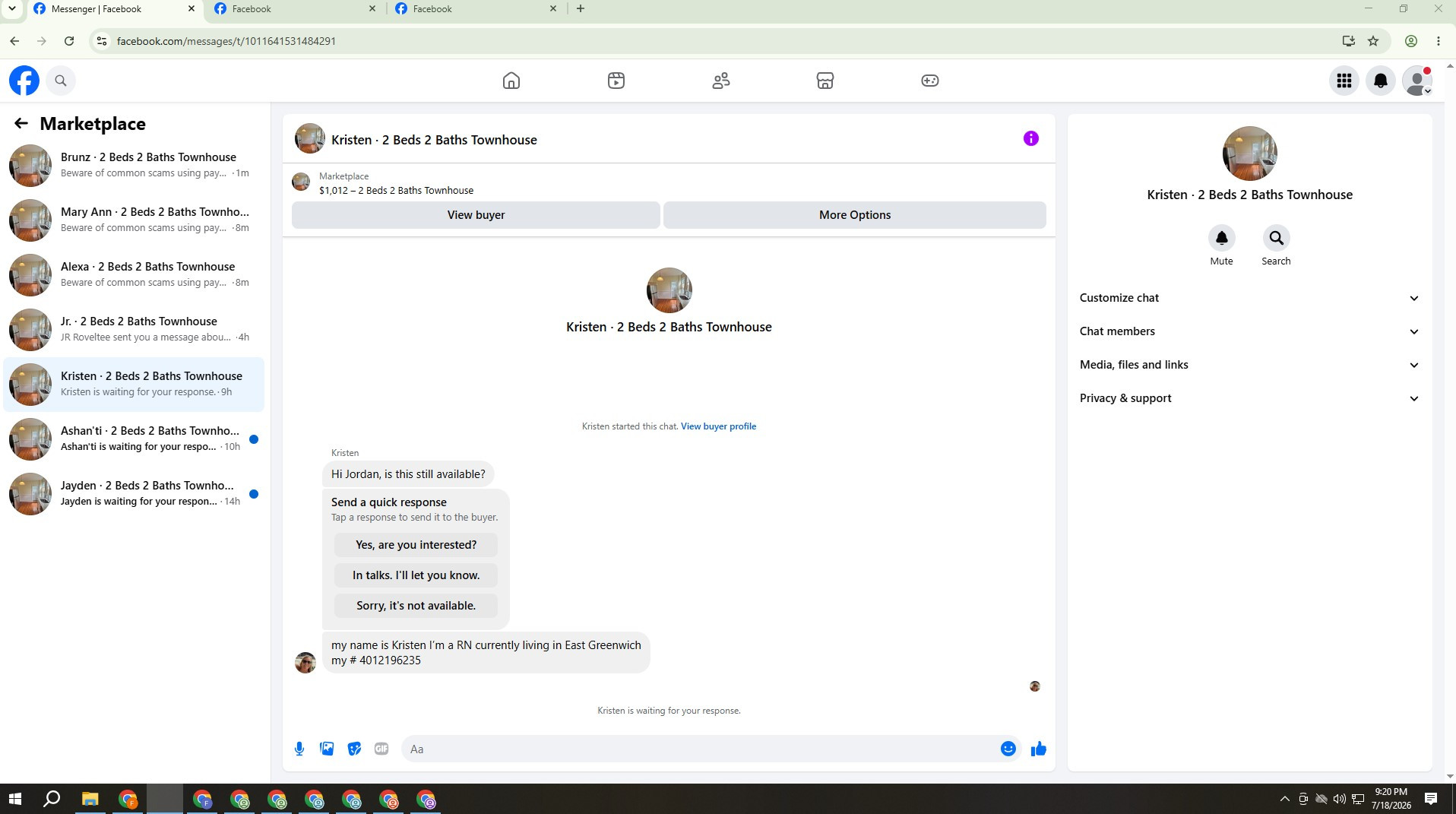Open Facebook home via the Facebook logo

[24, 81]
